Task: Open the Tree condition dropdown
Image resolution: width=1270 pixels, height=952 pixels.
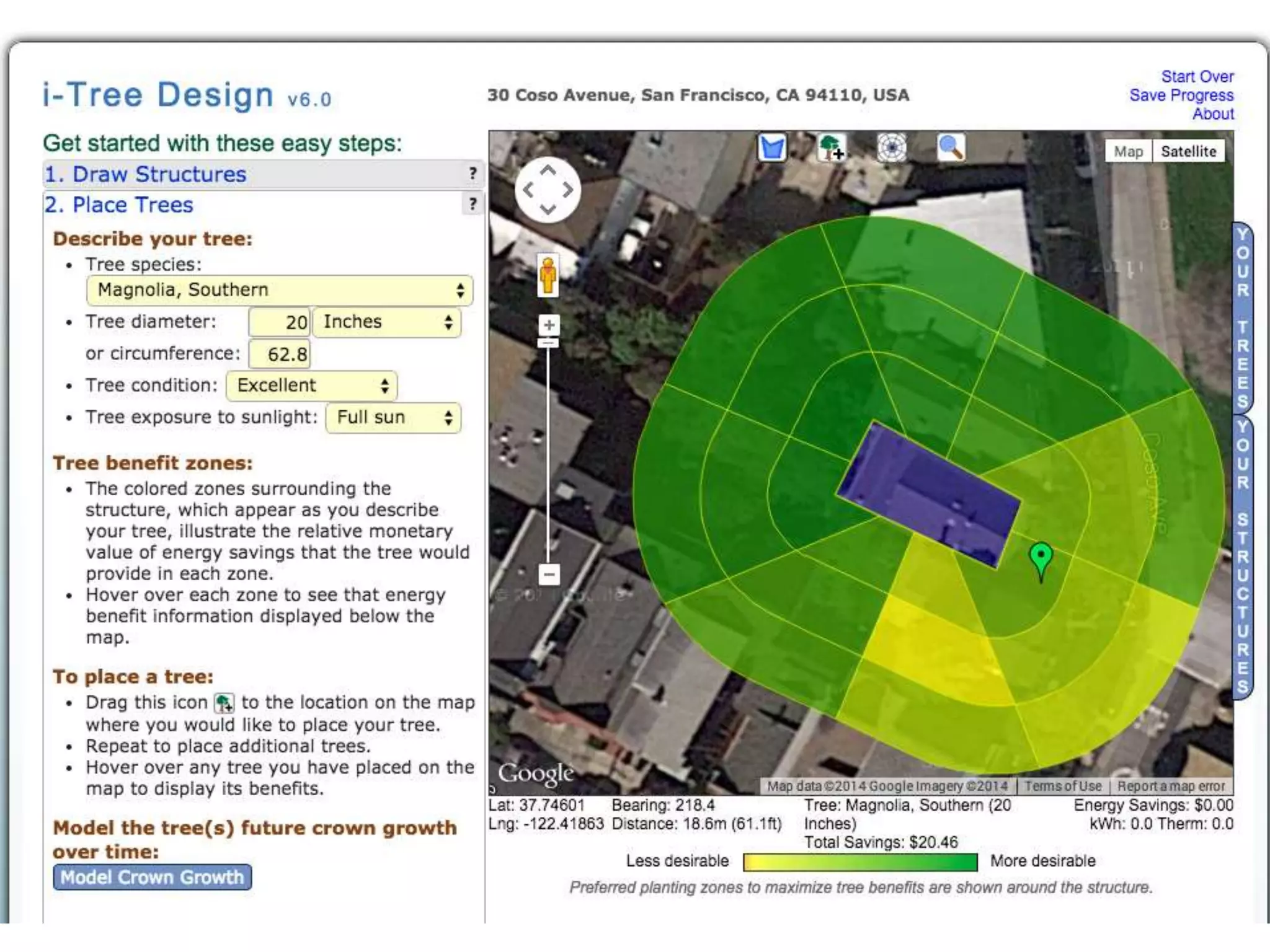Action: [x=312, y=386]
